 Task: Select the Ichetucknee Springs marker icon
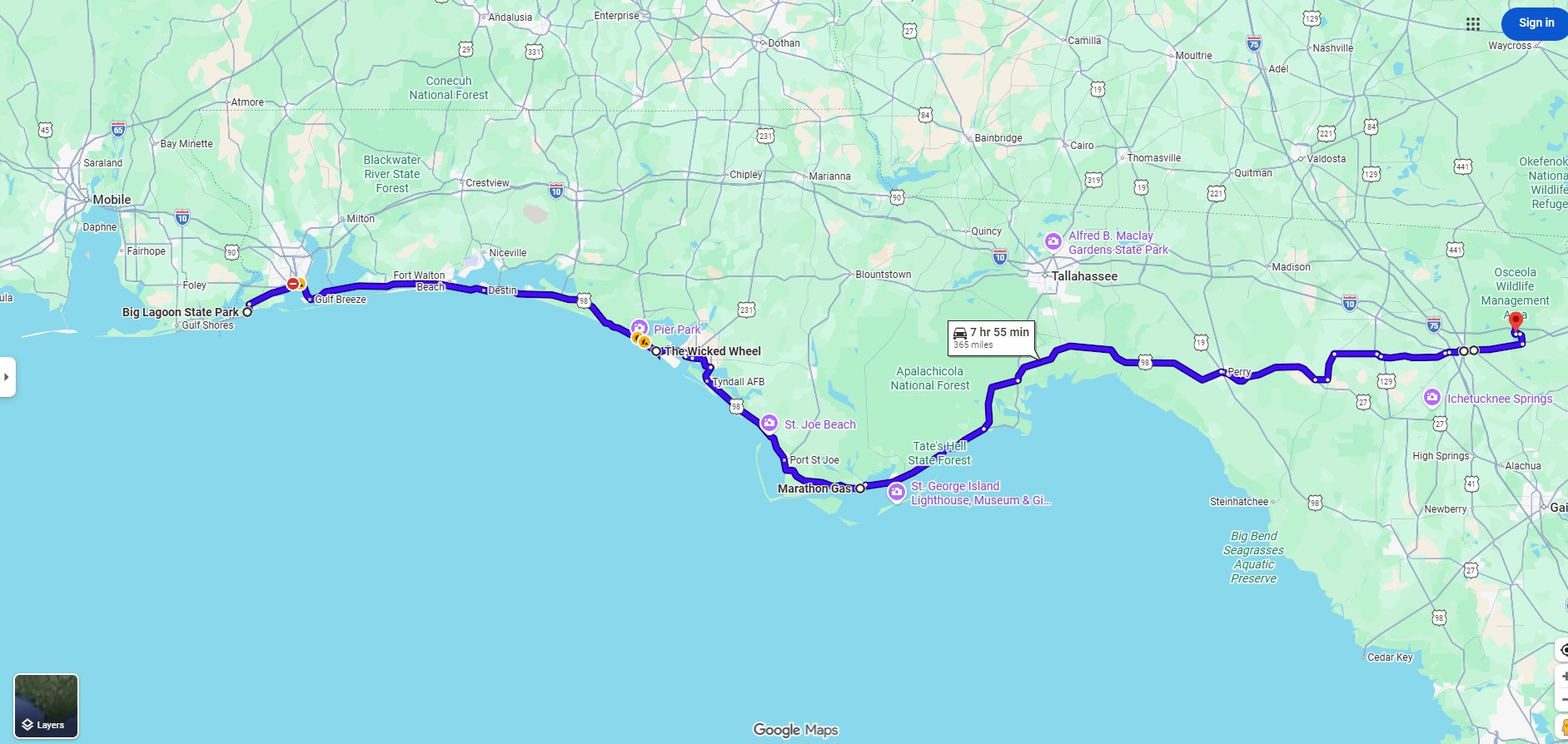(x=1431, y=398)
